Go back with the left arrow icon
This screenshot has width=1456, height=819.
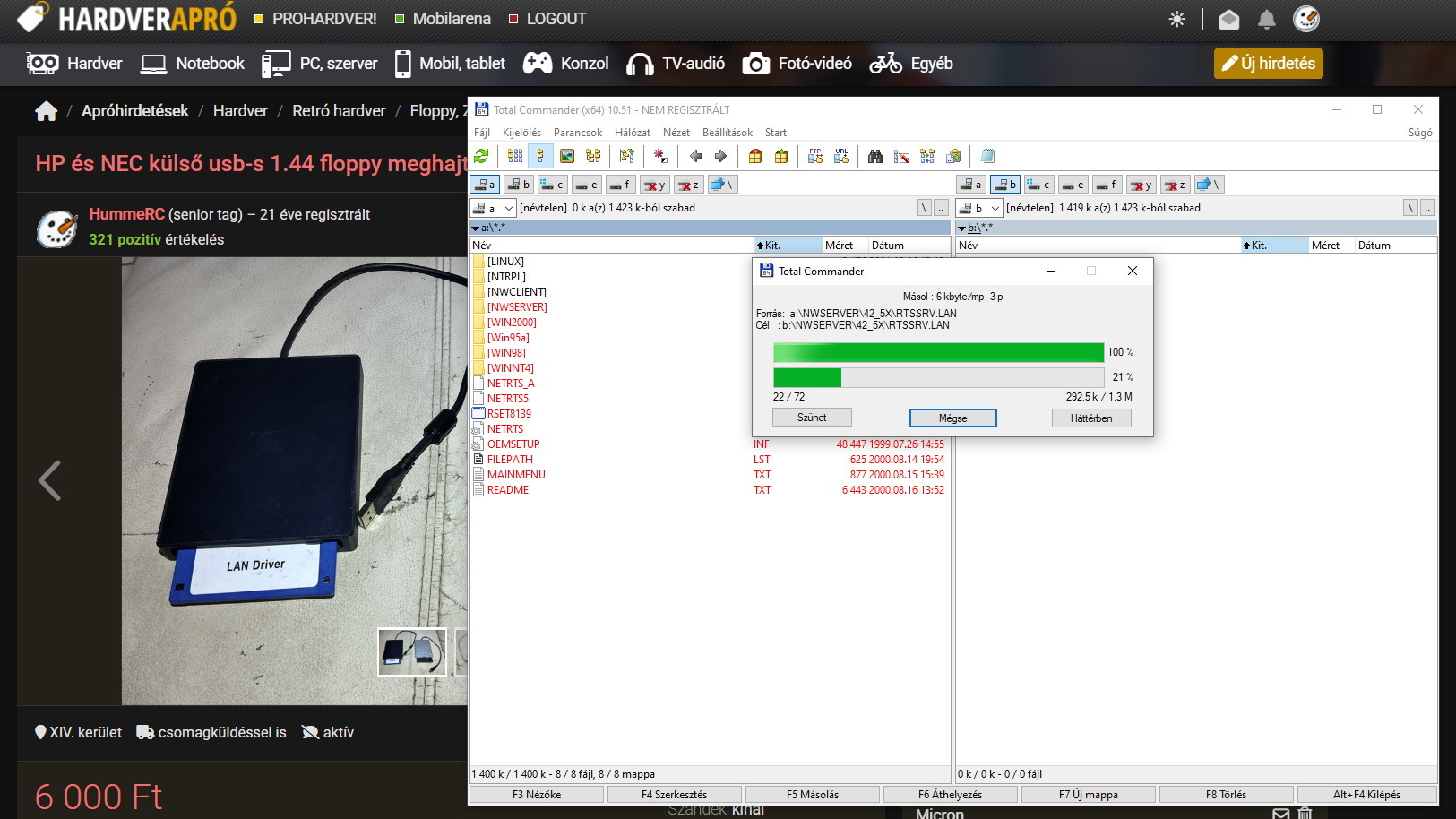[x=695, y=156]
